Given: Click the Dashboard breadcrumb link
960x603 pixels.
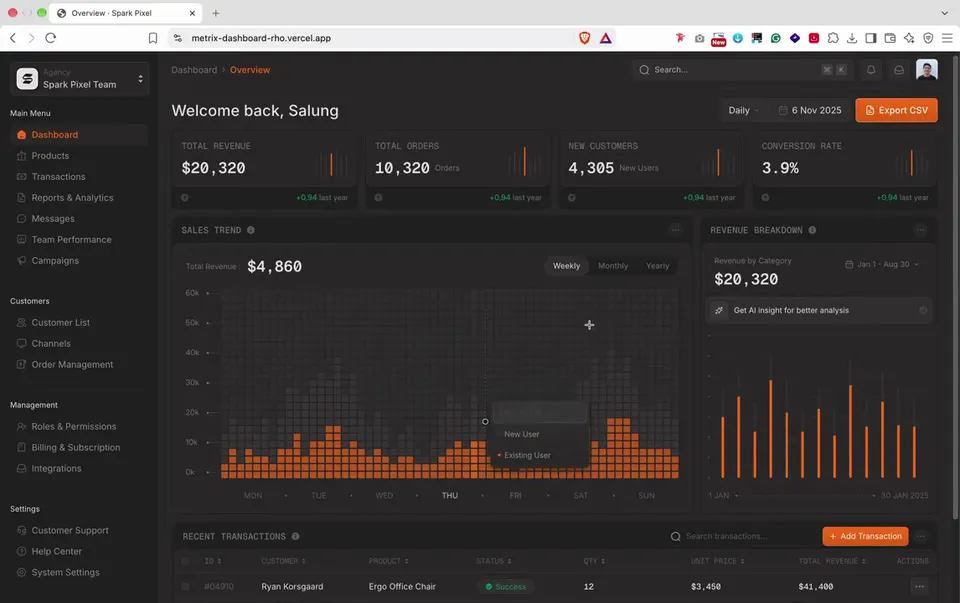Looking at the screenshot, I should (194, 70).
